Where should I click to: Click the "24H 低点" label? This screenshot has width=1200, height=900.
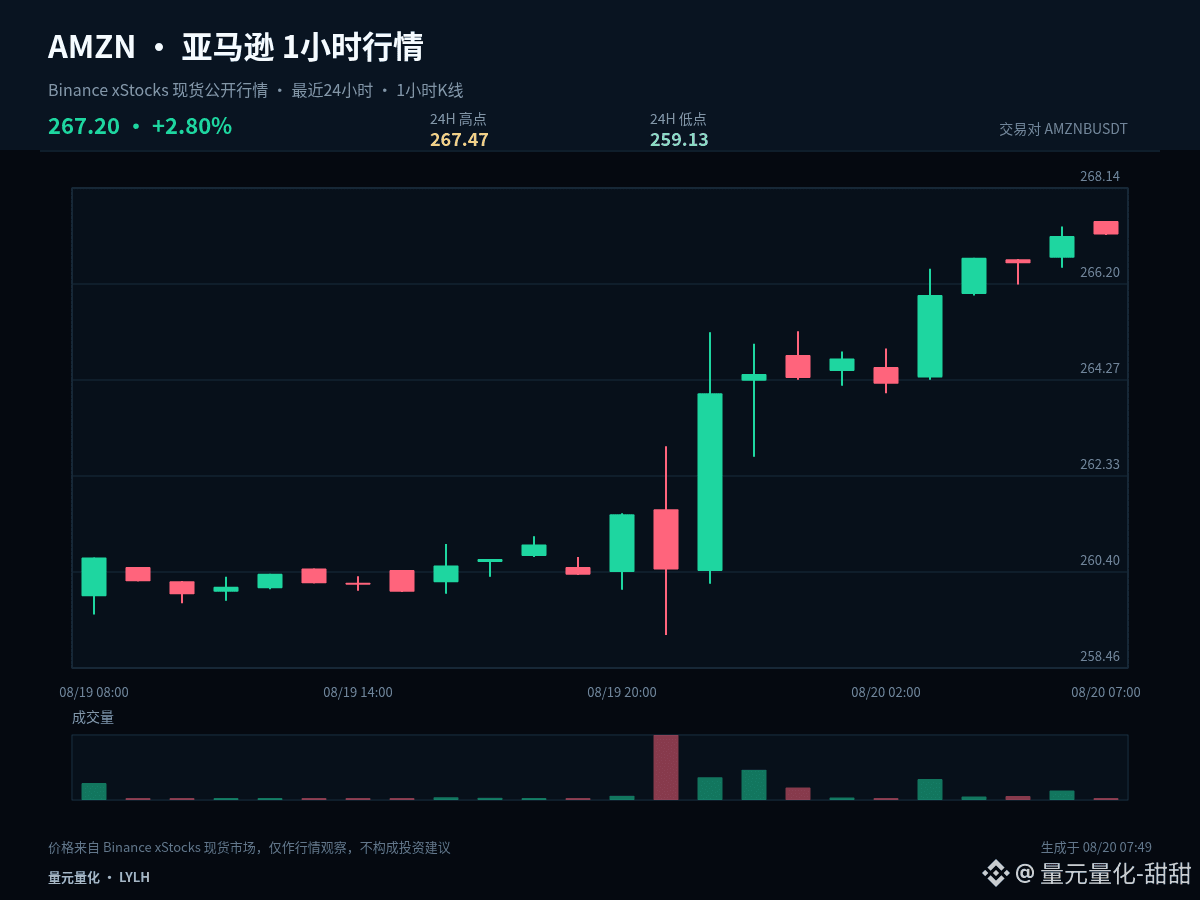coord(678,118)
